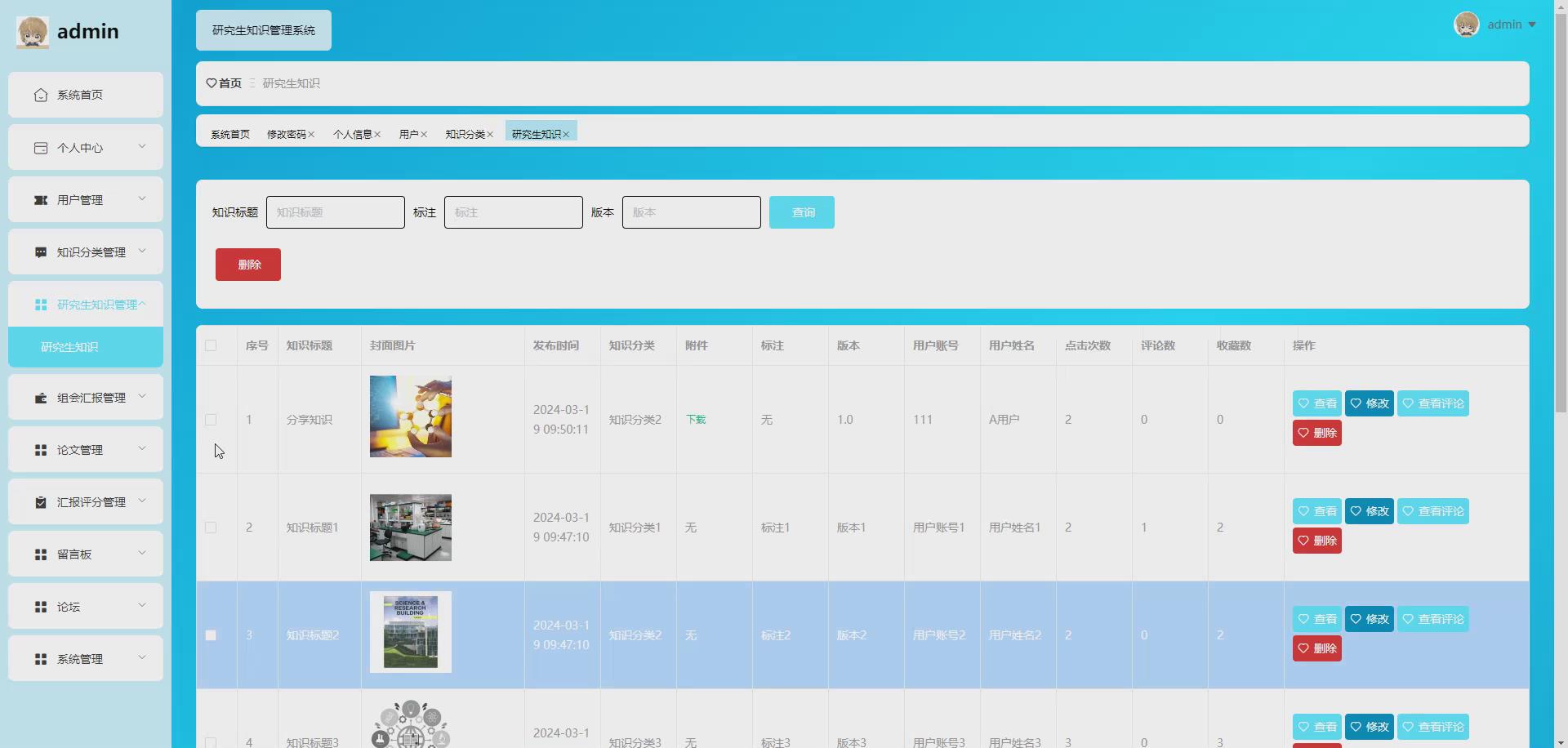
Task: Click 查看评论 for the 知识标题2 row
Action: point(1433,619)
